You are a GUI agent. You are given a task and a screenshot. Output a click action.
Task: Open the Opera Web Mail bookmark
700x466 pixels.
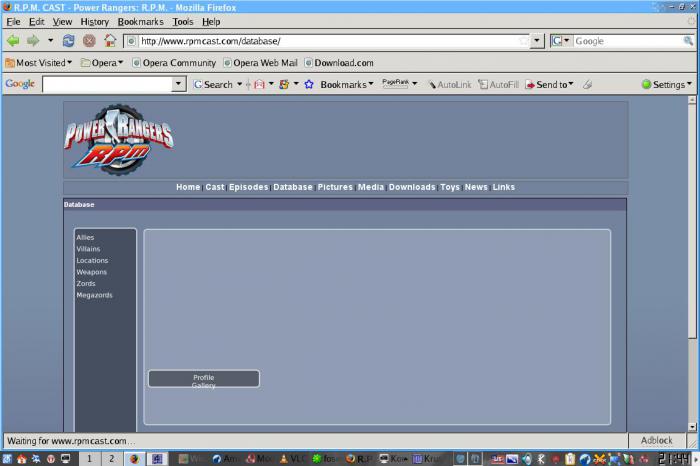260,63
